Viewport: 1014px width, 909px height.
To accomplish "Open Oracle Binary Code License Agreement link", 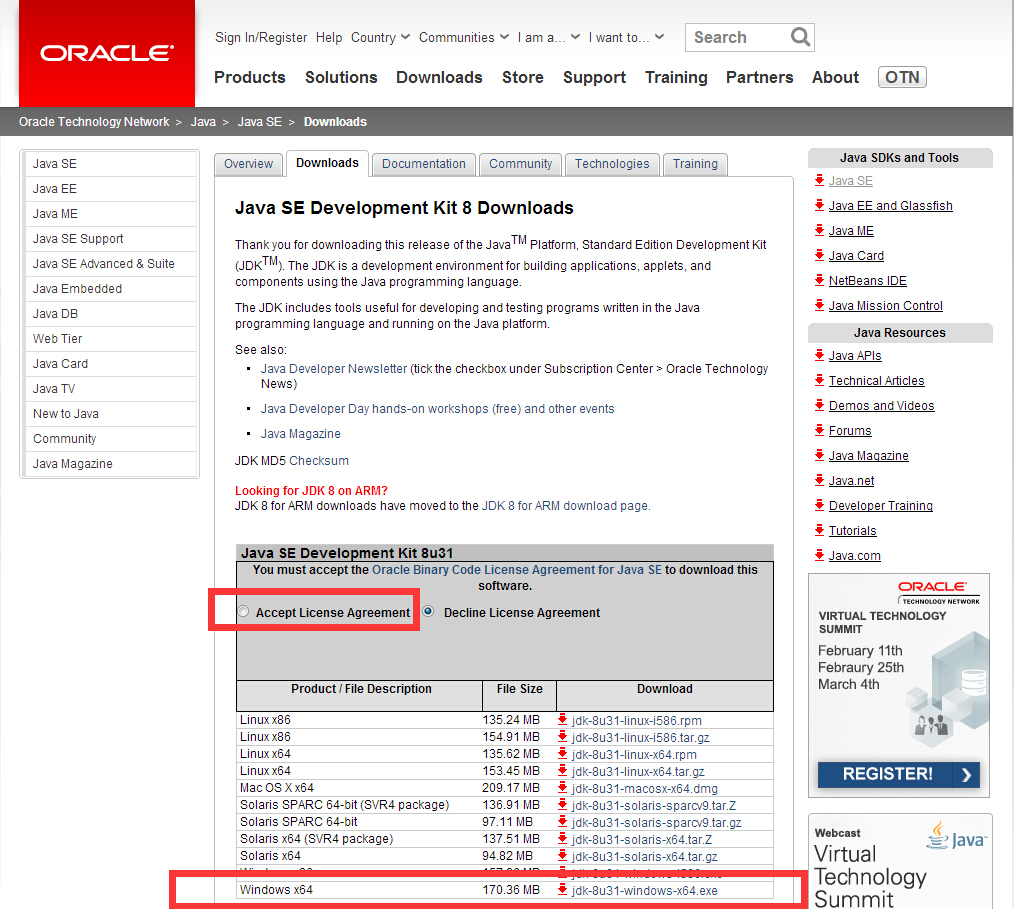I will [x=517, y=570].
